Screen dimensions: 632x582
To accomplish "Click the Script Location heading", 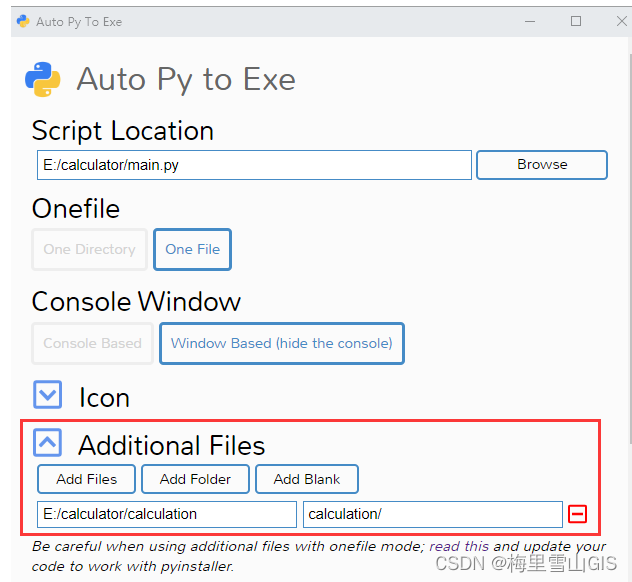I will click(x=123, y=131).
